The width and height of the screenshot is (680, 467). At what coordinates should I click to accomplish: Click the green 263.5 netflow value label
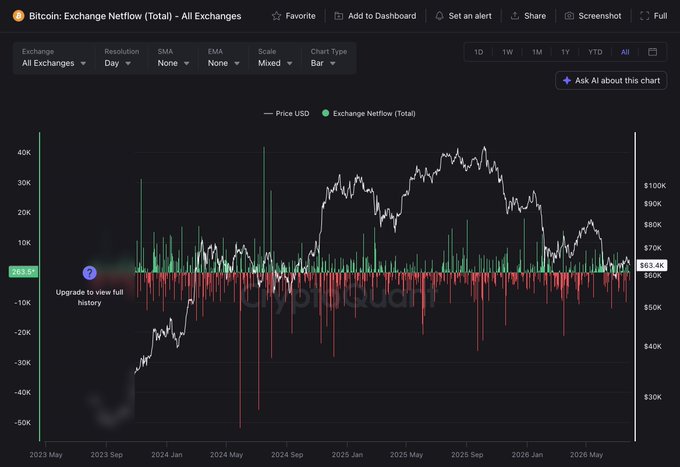coord(23,272)
